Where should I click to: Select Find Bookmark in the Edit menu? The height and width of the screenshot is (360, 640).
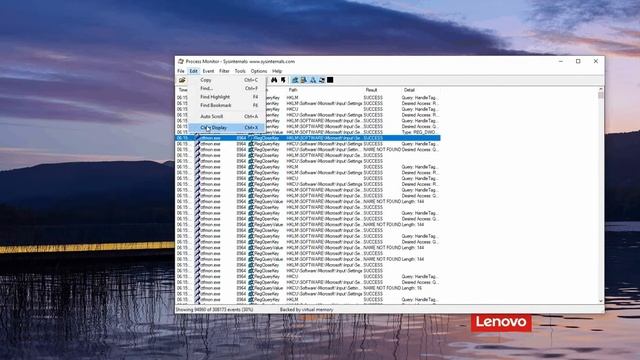[x=227, y=105]
